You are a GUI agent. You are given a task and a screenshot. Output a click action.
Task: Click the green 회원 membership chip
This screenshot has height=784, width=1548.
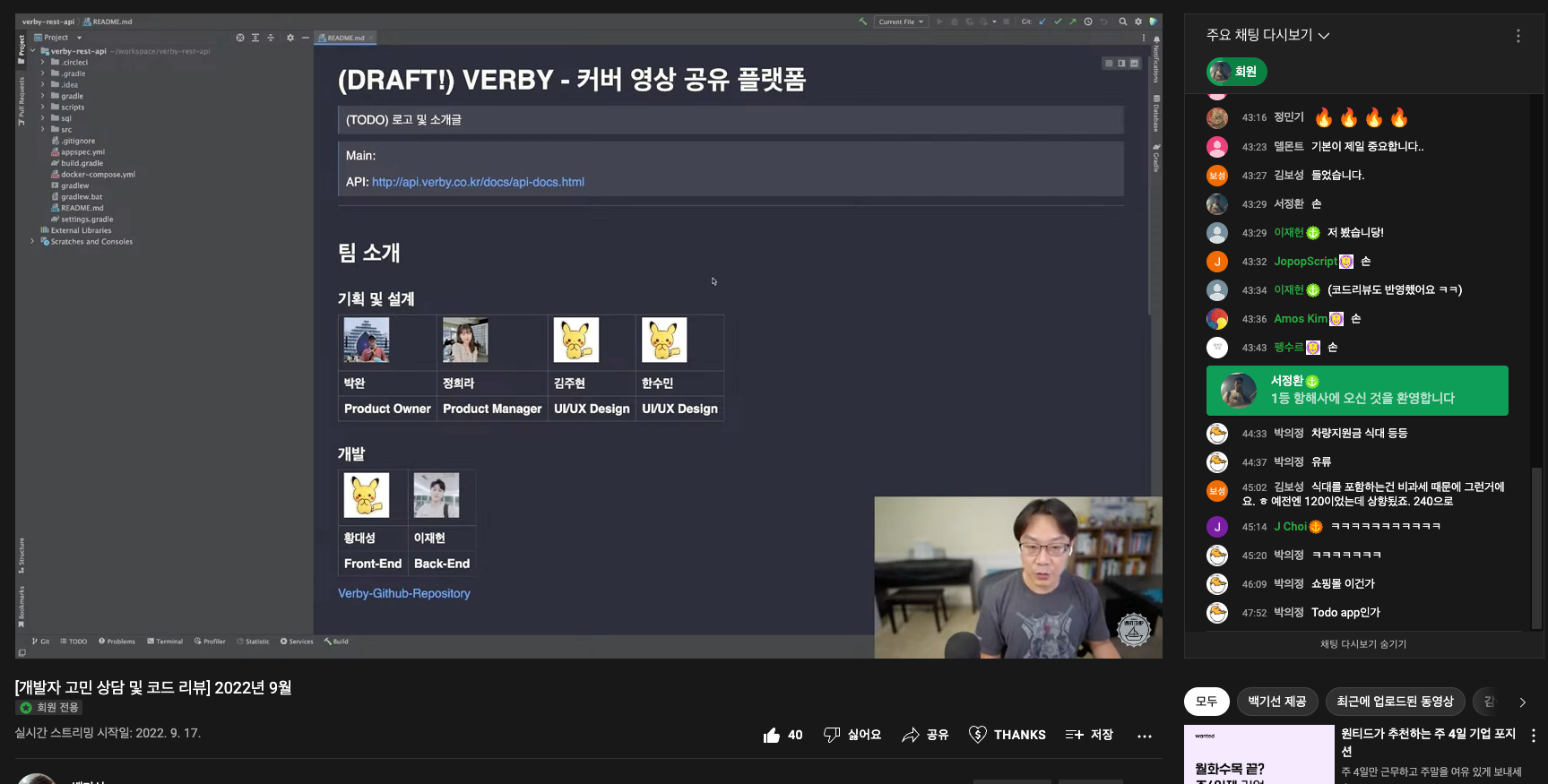click(x=1236, y=72)
